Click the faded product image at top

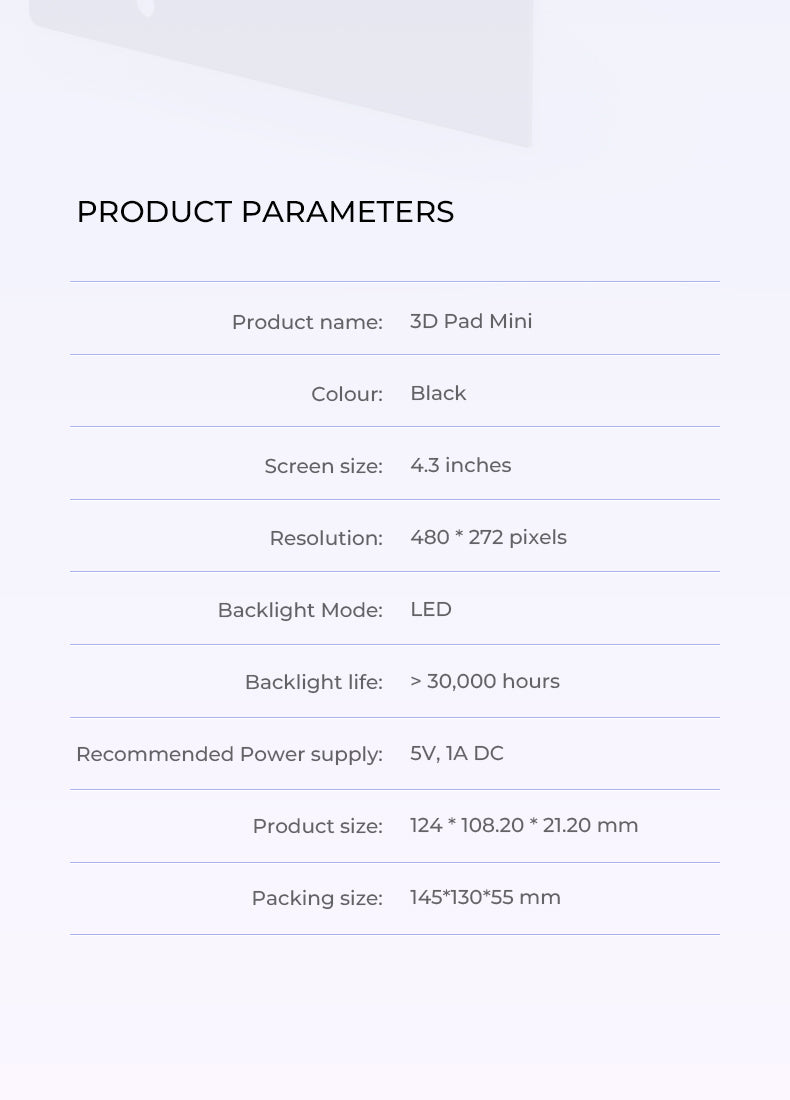[281, 70]
